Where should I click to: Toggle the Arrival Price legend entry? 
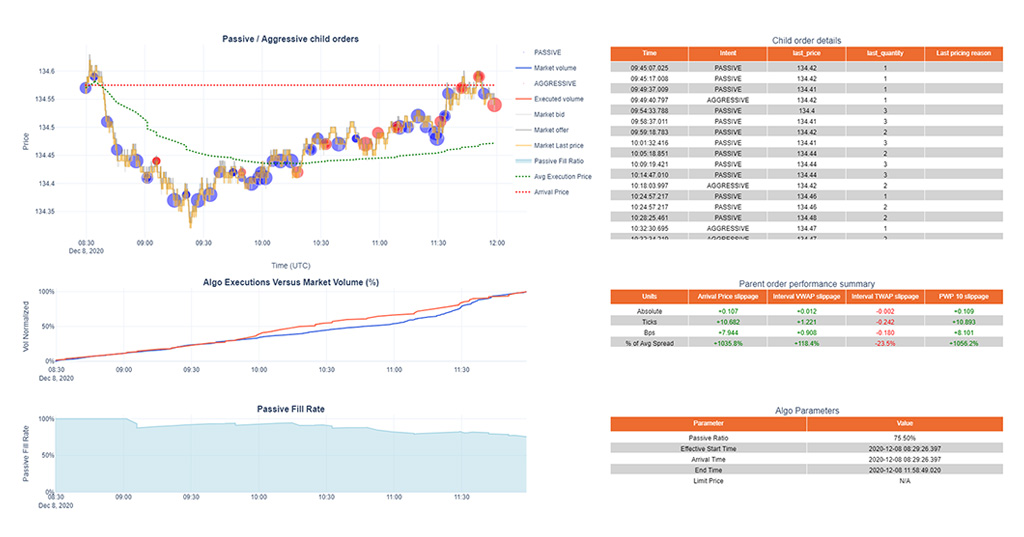[x=552, y=192]
